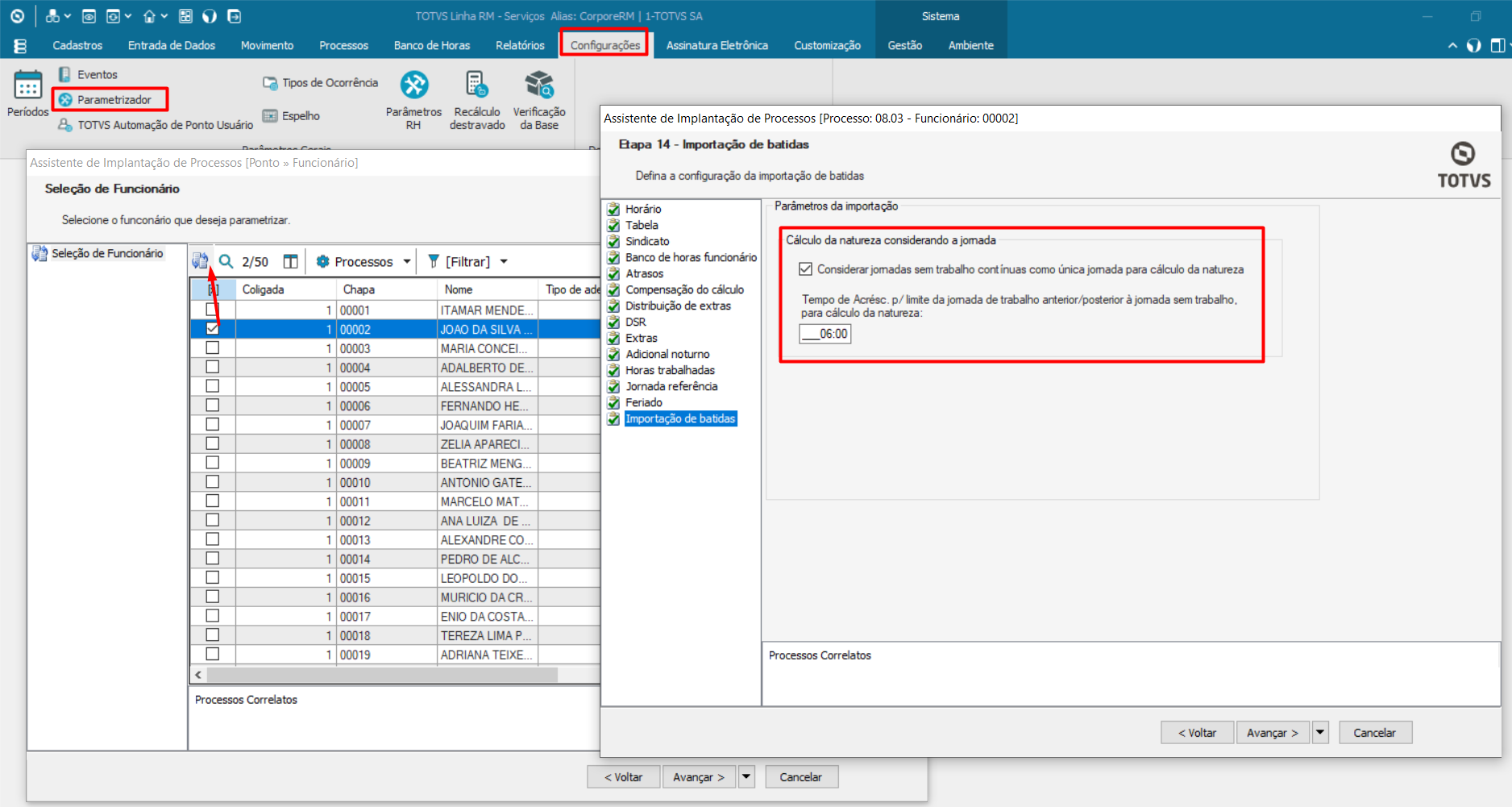Click the exit arrow icon in title bar
This screenshot has height=807, width=1512.
tap(234, 16)
